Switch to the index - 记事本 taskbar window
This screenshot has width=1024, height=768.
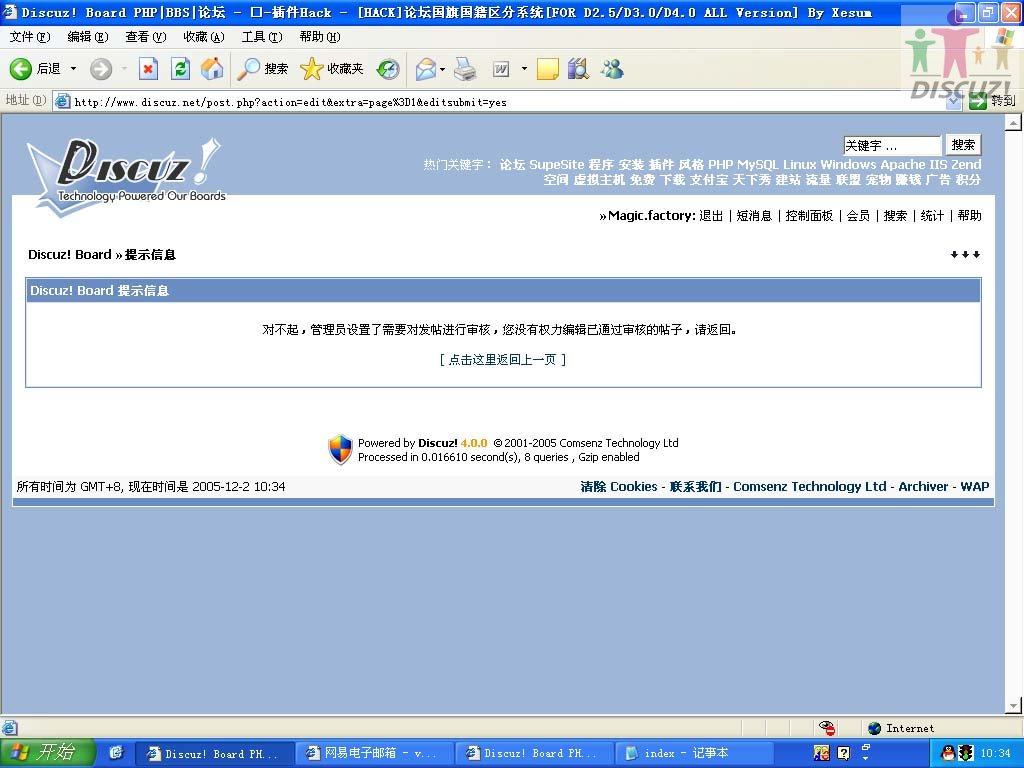pyautogui.click(x=696, y=753)
